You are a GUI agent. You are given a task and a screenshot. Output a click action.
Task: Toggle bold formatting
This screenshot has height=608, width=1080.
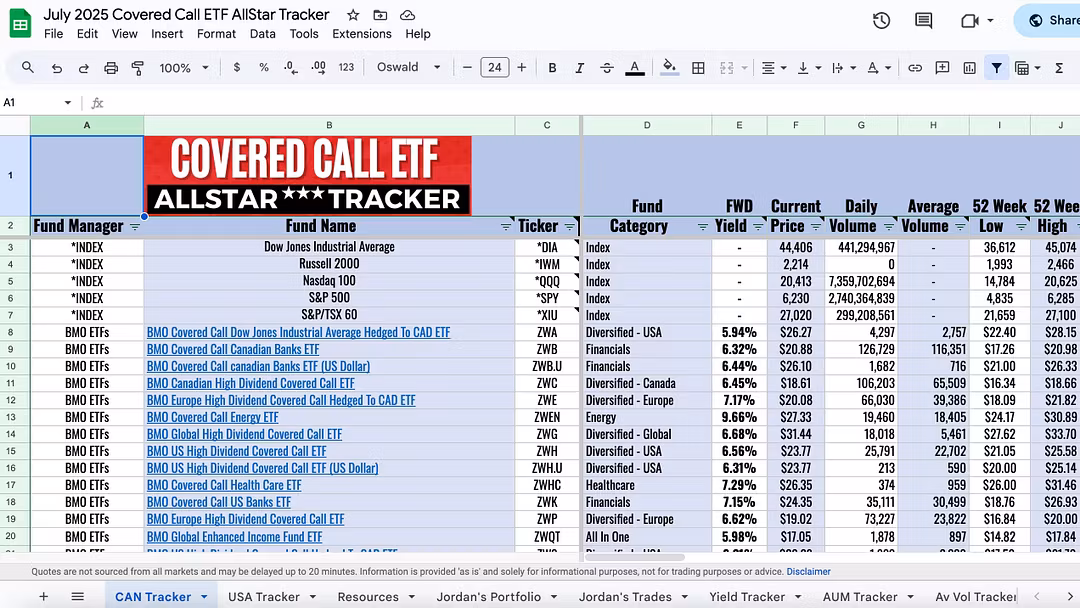pos(552,67)
